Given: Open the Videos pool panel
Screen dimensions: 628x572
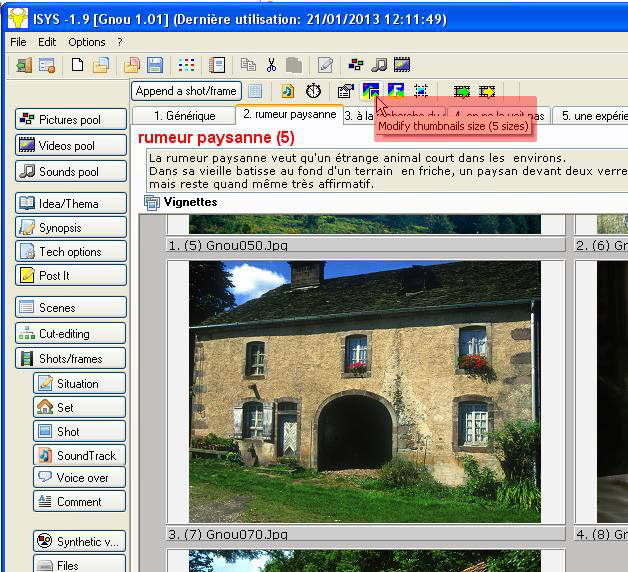Looking at the screenshot, I should (x=71, y=145).
